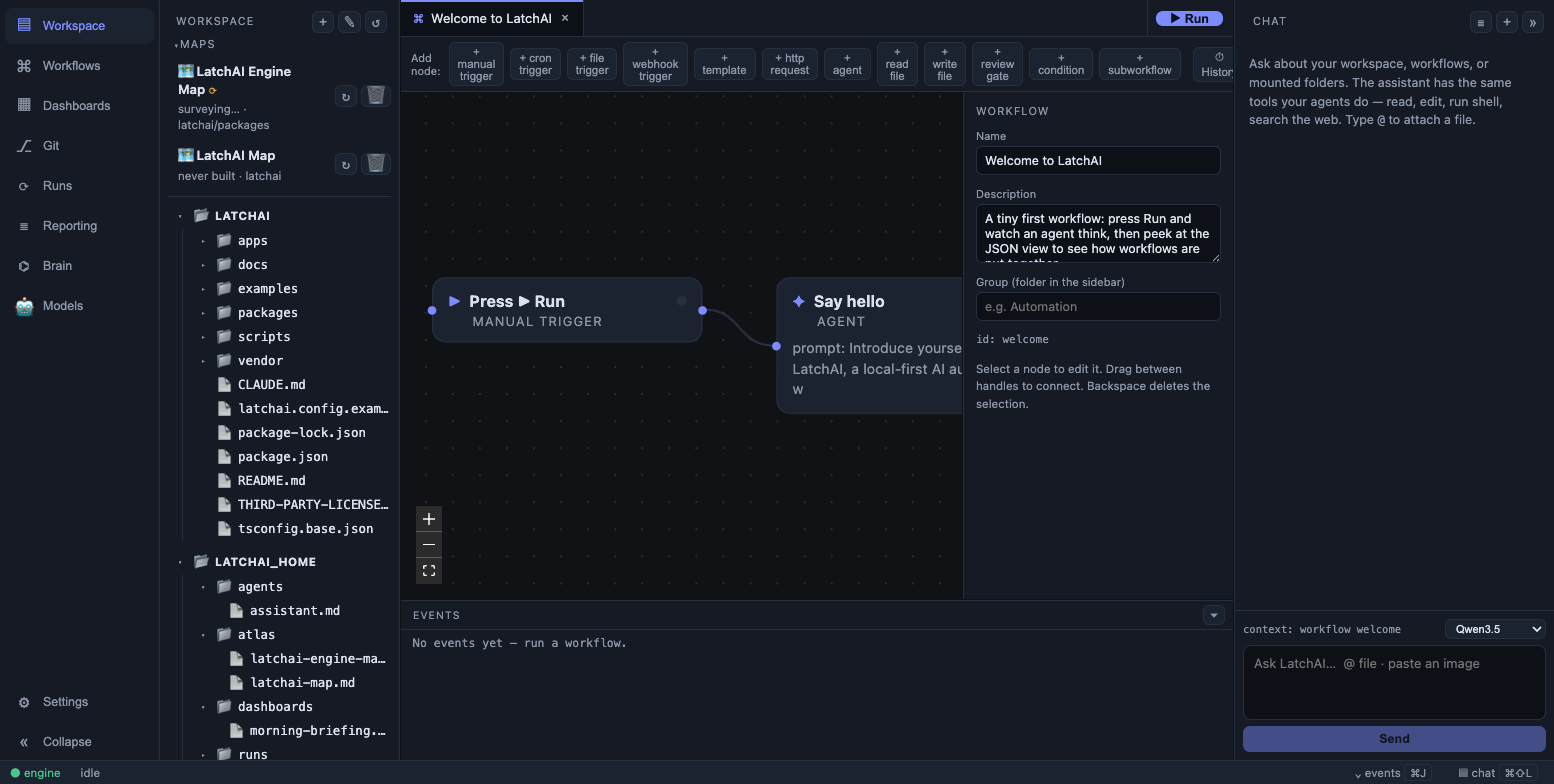Send the chat message

1394,739
